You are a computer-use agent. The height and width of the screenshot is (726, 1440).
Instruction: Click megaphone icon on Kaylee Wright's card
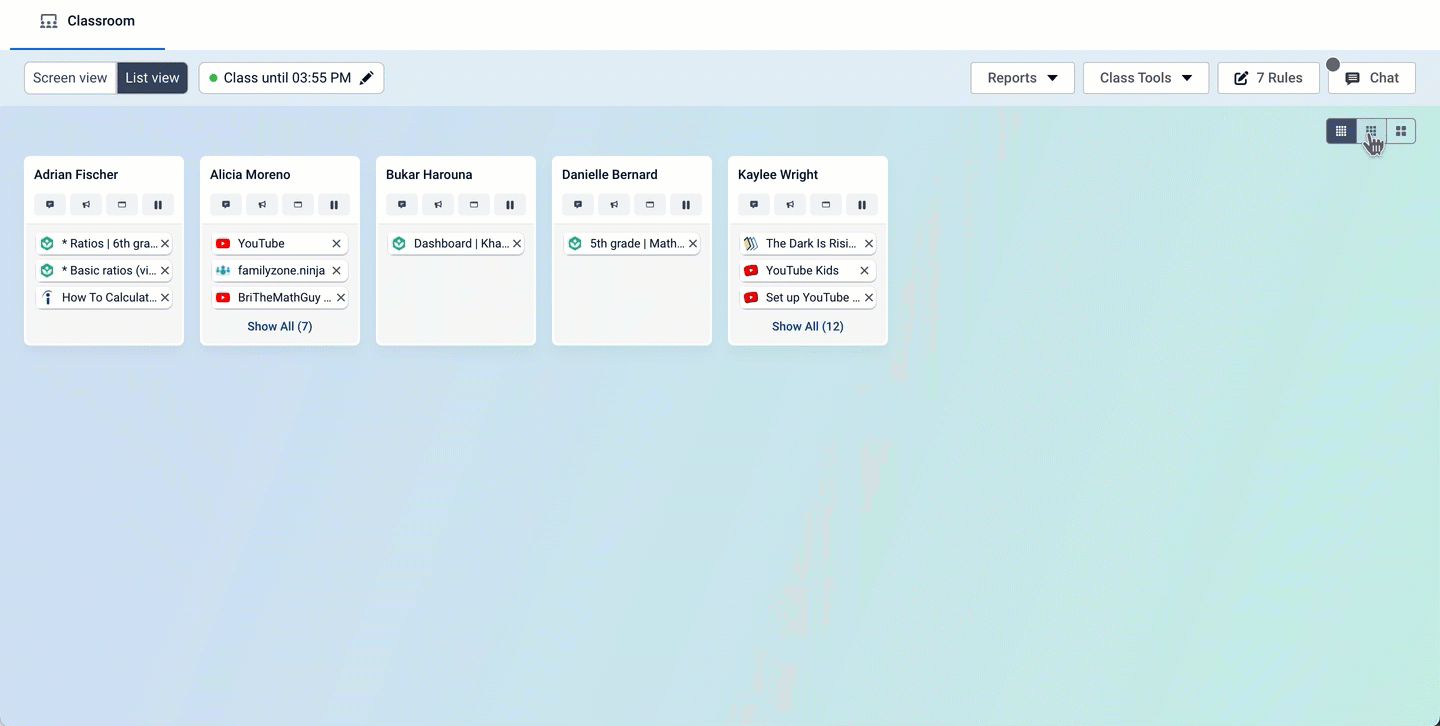pyautogui.click(x=790, y=205)
